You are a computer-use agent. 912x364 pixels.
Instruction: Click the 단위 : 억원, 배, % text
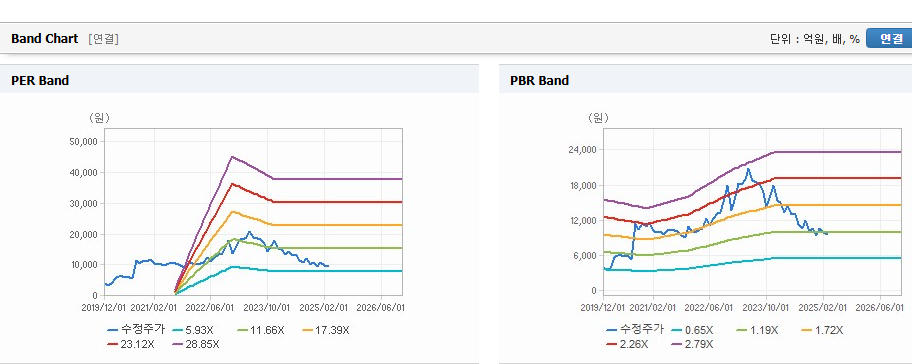coord(815,39)
